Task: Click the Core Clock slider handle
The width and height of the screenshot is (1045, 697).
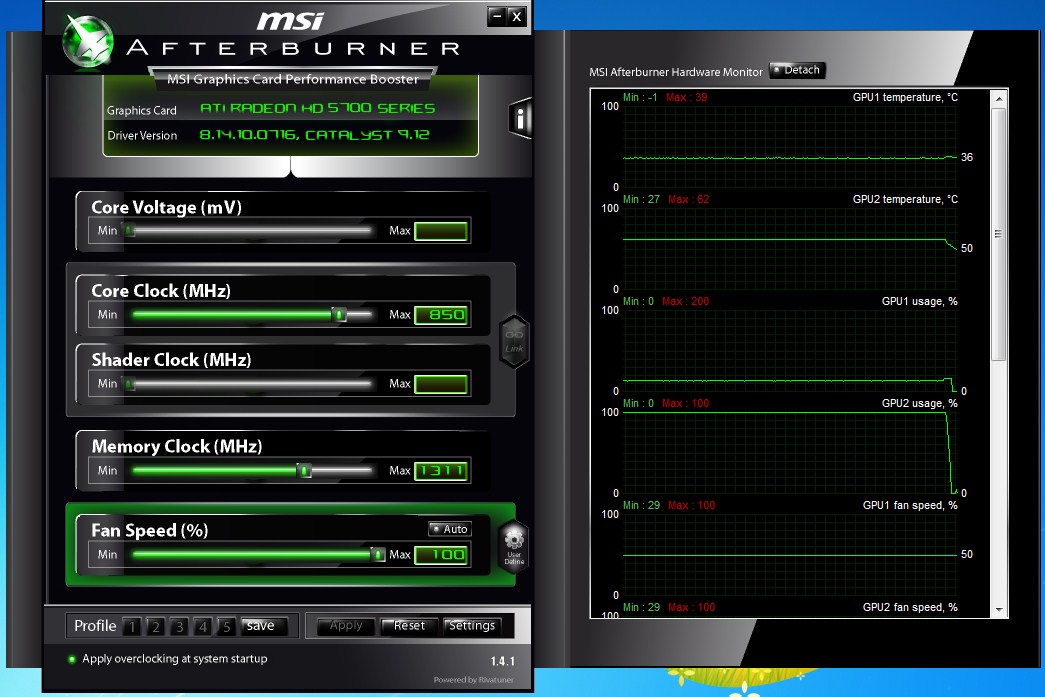Action: (x=339, y=315)
